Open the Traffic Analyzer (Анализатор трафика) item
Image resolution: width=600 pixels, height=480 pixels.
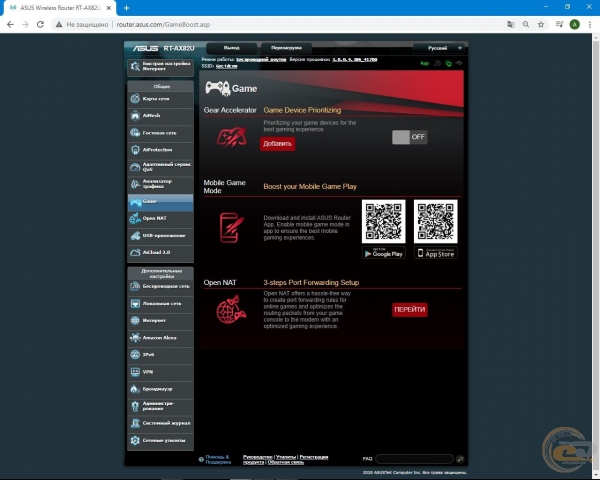[160, 184]
